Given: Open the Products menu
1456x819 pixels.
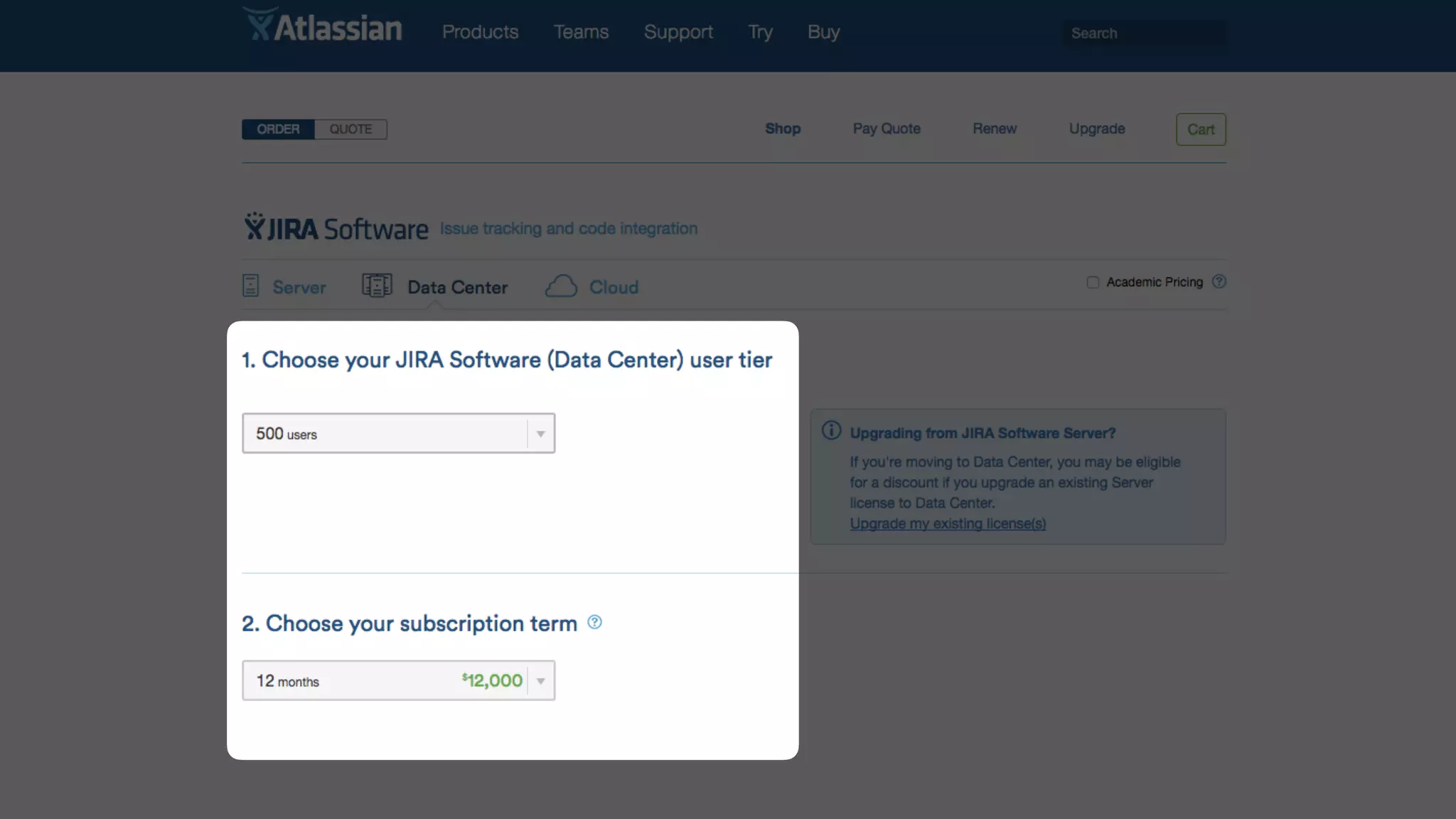Looking at the screenshot, I should click(x=480, y=32).
